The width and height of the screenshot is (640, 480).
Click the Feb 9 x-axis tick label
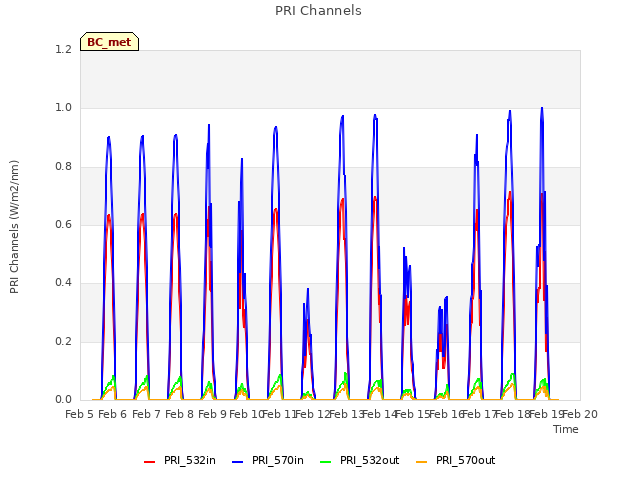pyautogui.click(x=213, y=414)
